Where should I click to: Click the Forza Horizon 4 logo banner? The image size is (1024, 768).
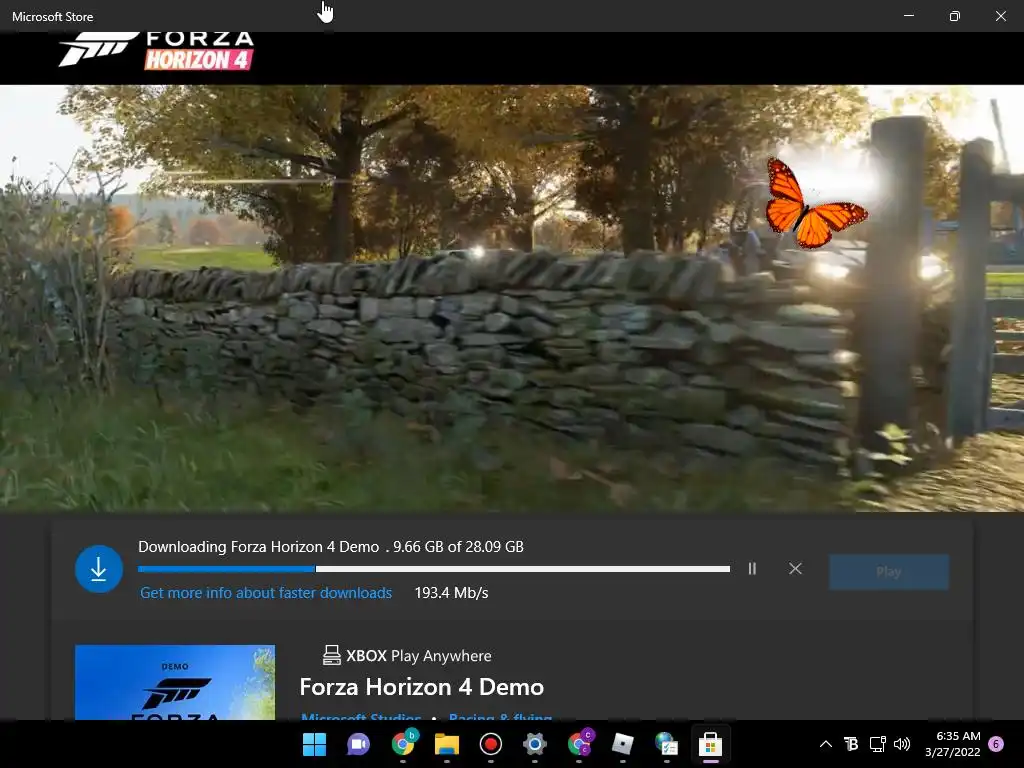156,50
